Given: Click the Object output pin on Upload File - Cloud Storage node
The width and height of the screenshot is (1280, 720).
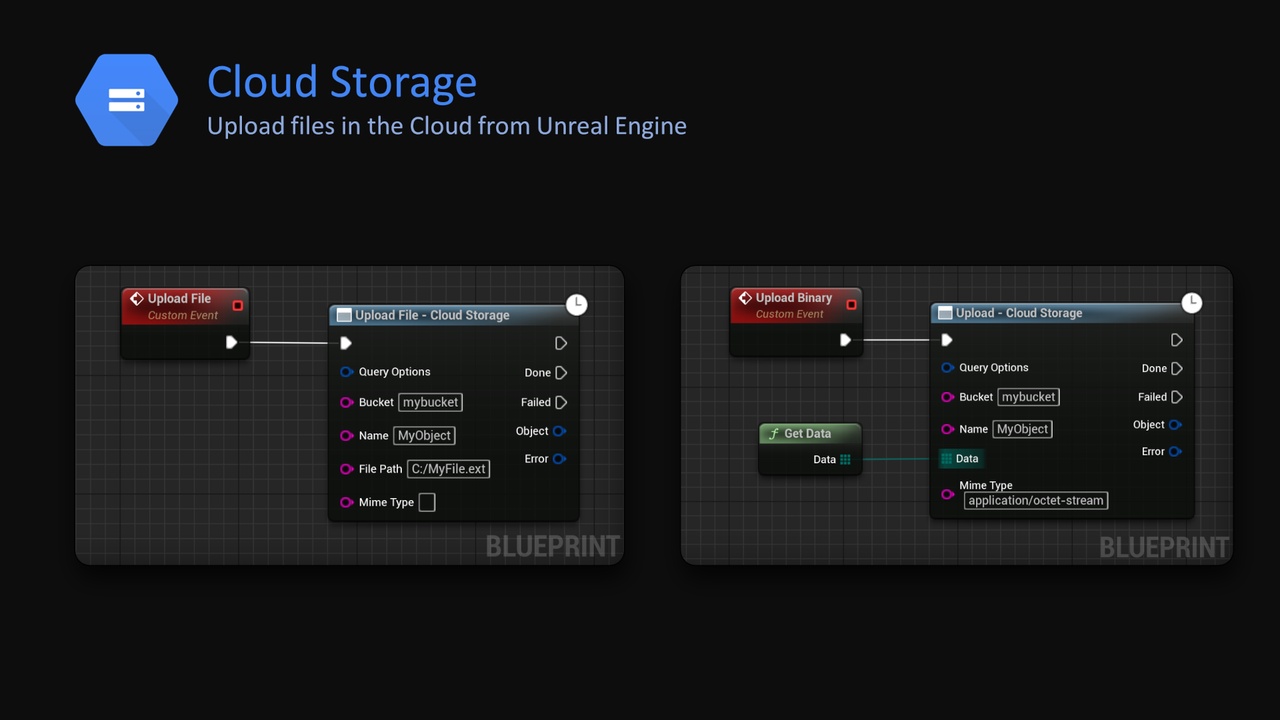Looking at the screenshot, I should pyautogui.click(x=559, y=431).
